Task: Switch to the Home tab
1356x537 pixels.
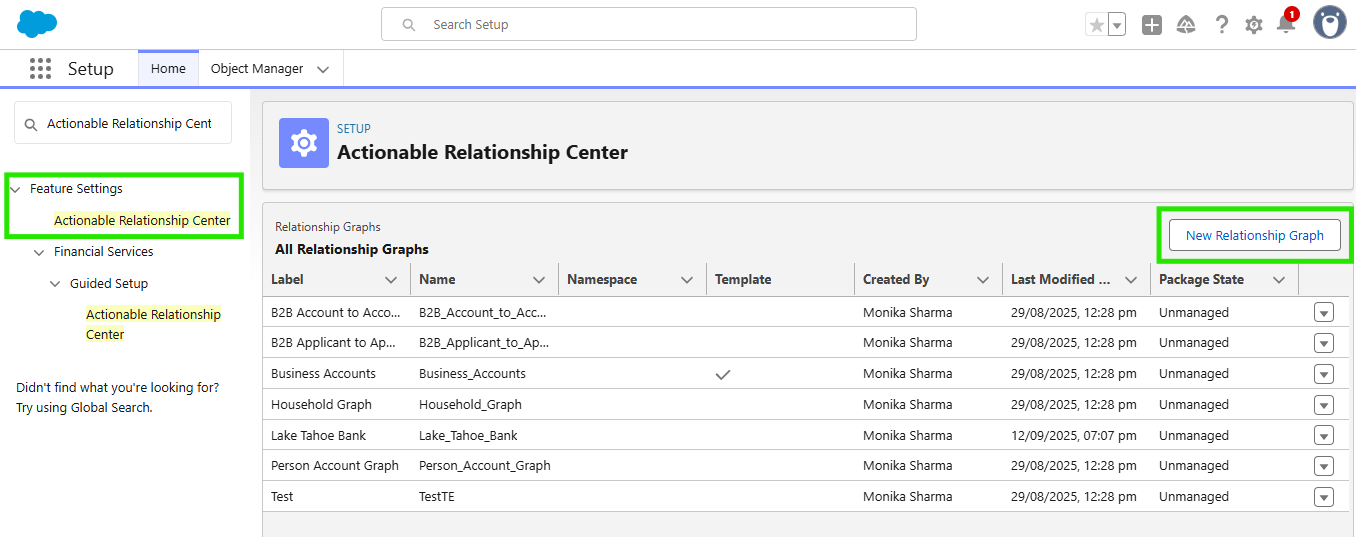Action: [x=168, y=69]
